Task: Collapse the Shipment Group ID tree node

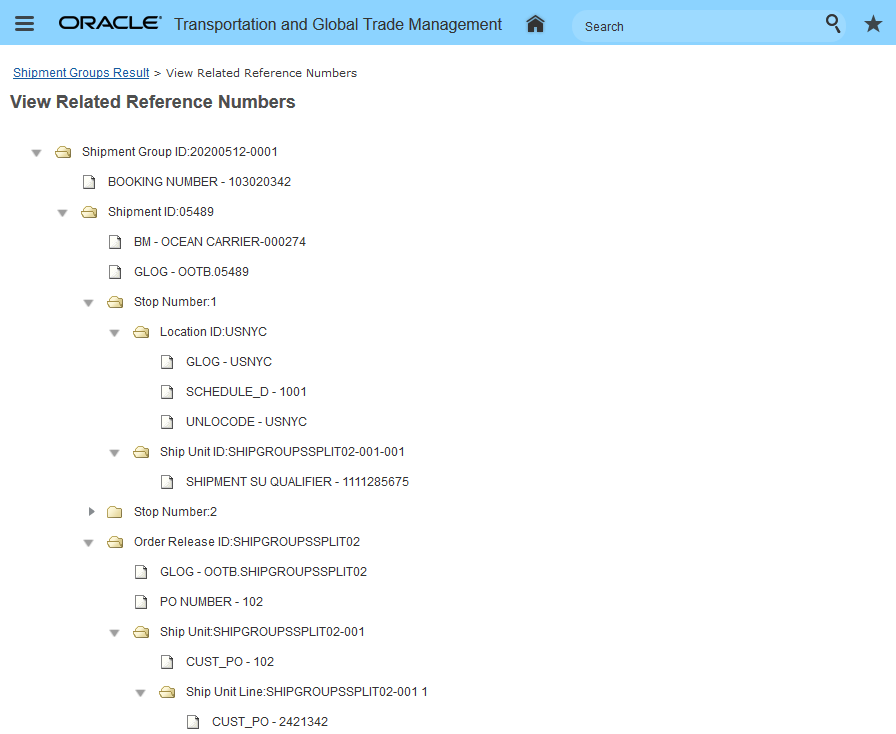Action: (36, 153)
